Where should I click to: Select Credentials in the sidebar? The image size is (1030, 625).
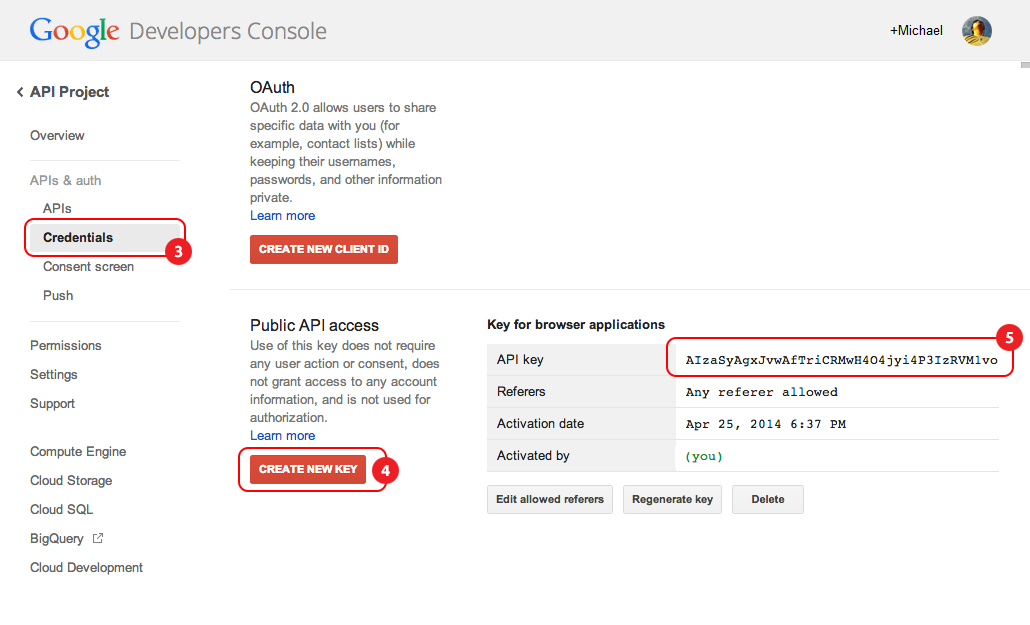click(78, 238)
